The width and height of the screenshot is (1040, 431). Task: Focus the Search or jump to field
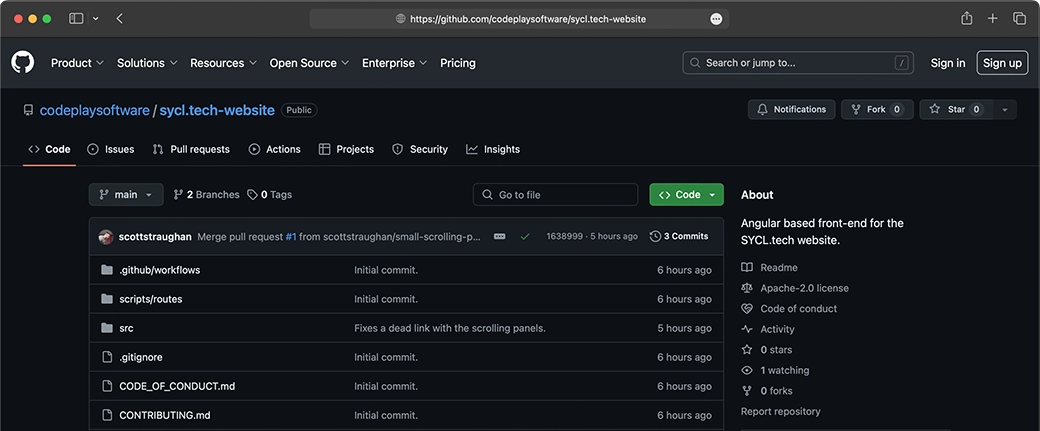click(x=798, y=63)
